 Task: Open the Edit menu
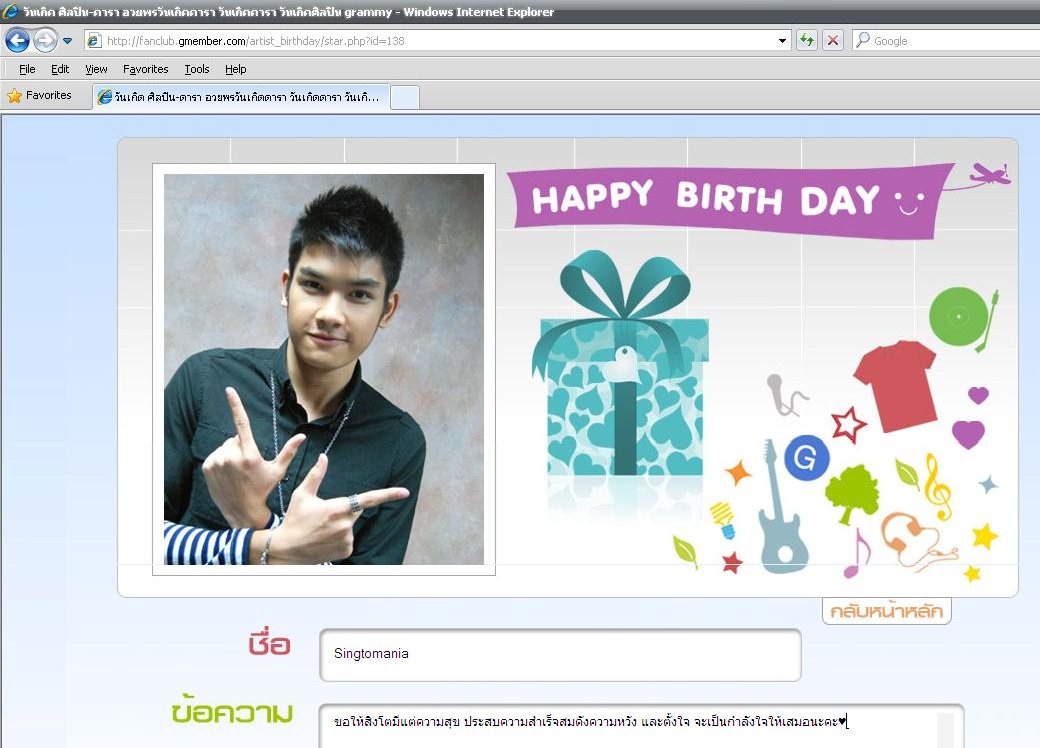60,69
